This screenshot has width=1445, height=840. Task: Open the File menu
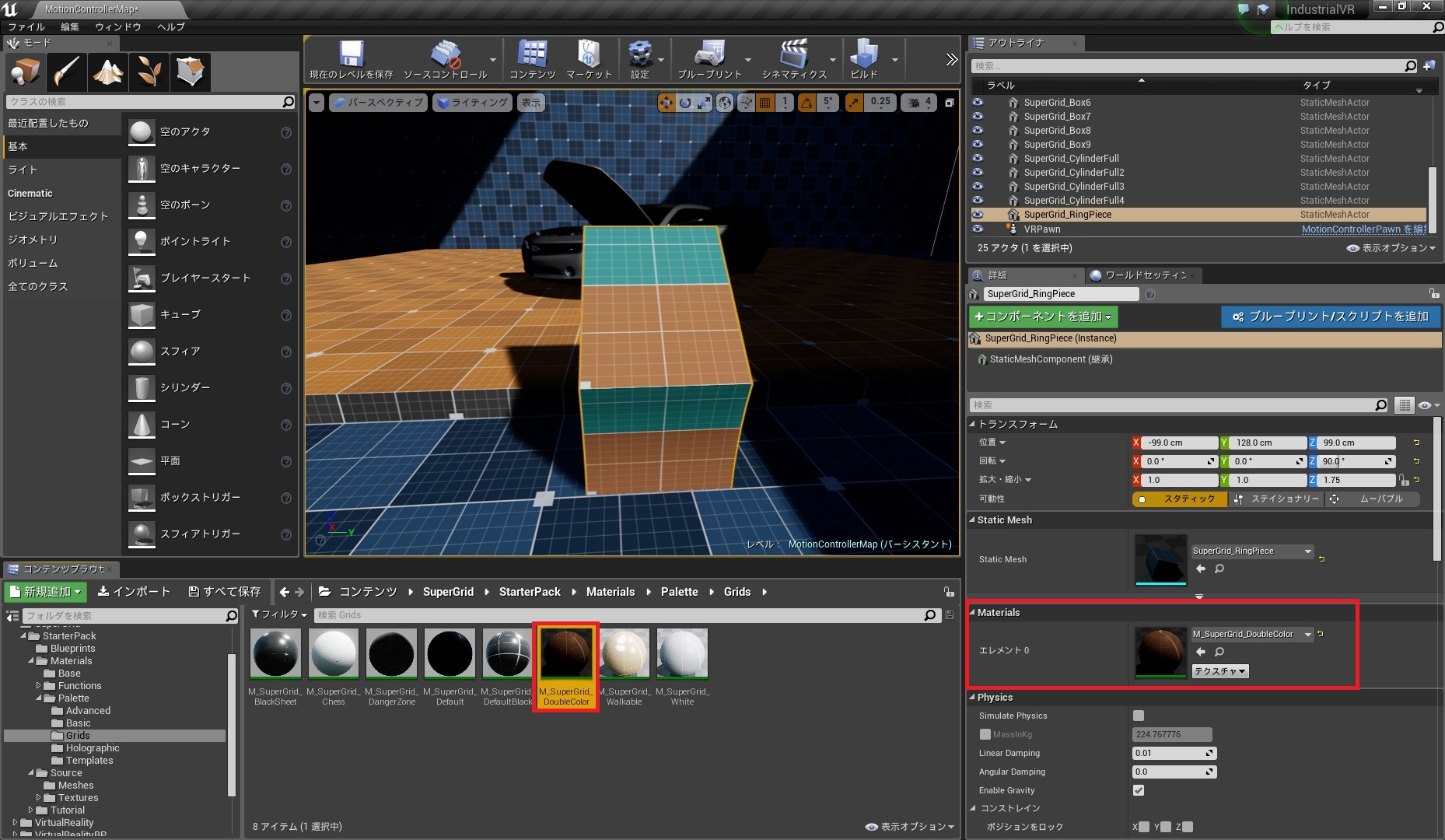[26, 26]
